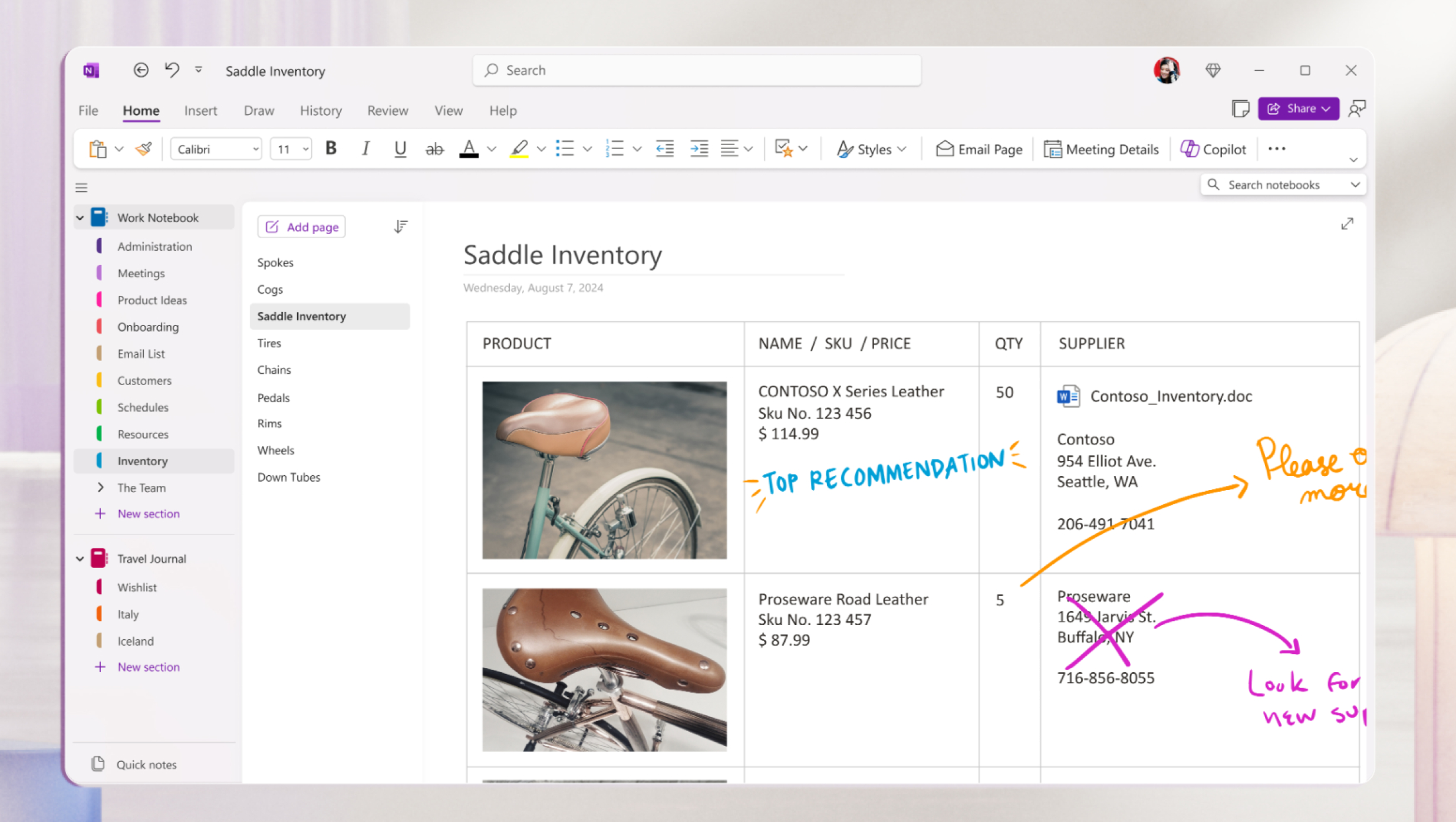Sort pages with the sort icon
1456x822 pixels.
point(401,227)
